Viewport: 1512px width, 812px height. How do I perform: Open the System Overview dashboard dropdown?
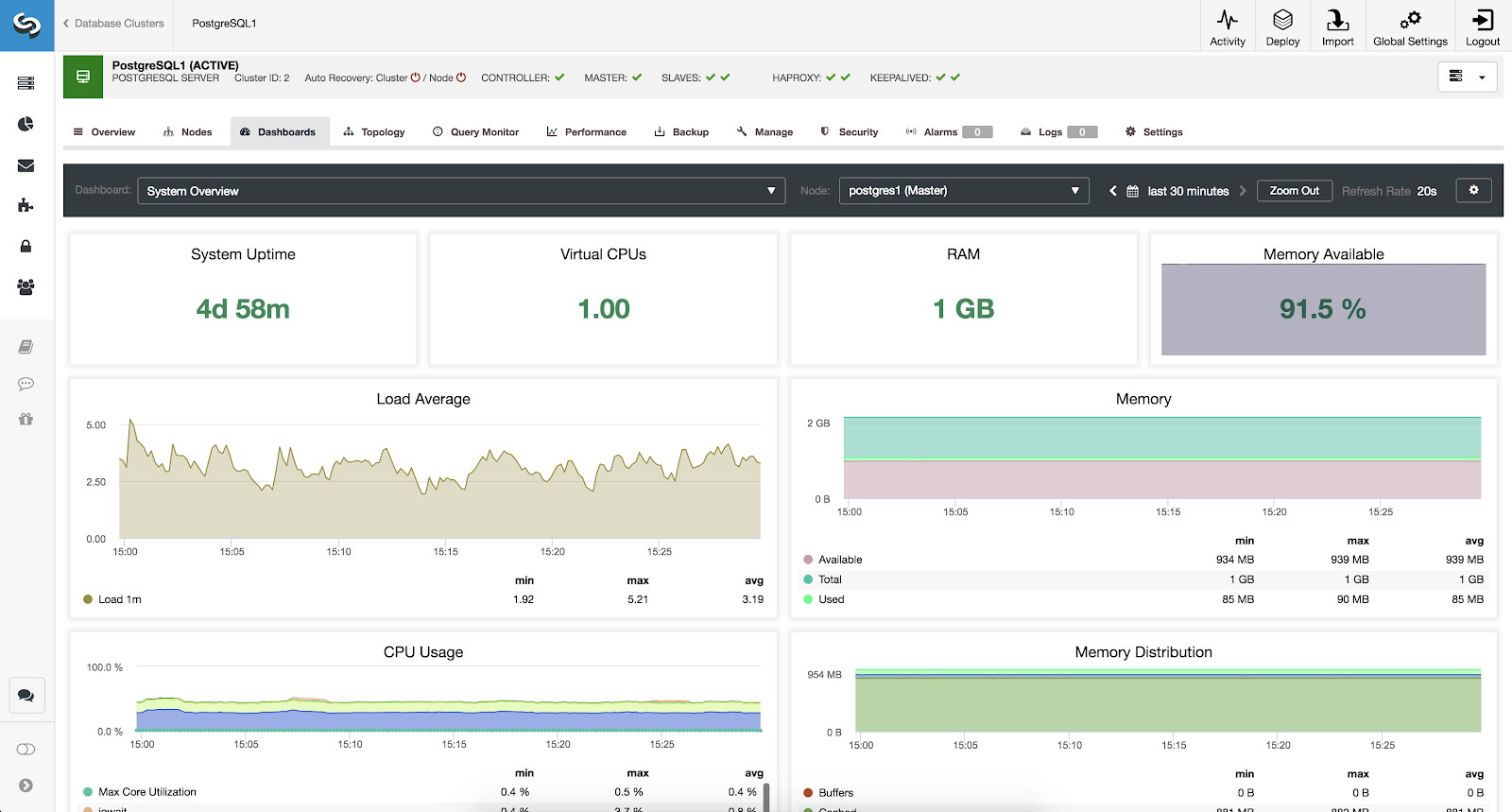tap(461, 191)
